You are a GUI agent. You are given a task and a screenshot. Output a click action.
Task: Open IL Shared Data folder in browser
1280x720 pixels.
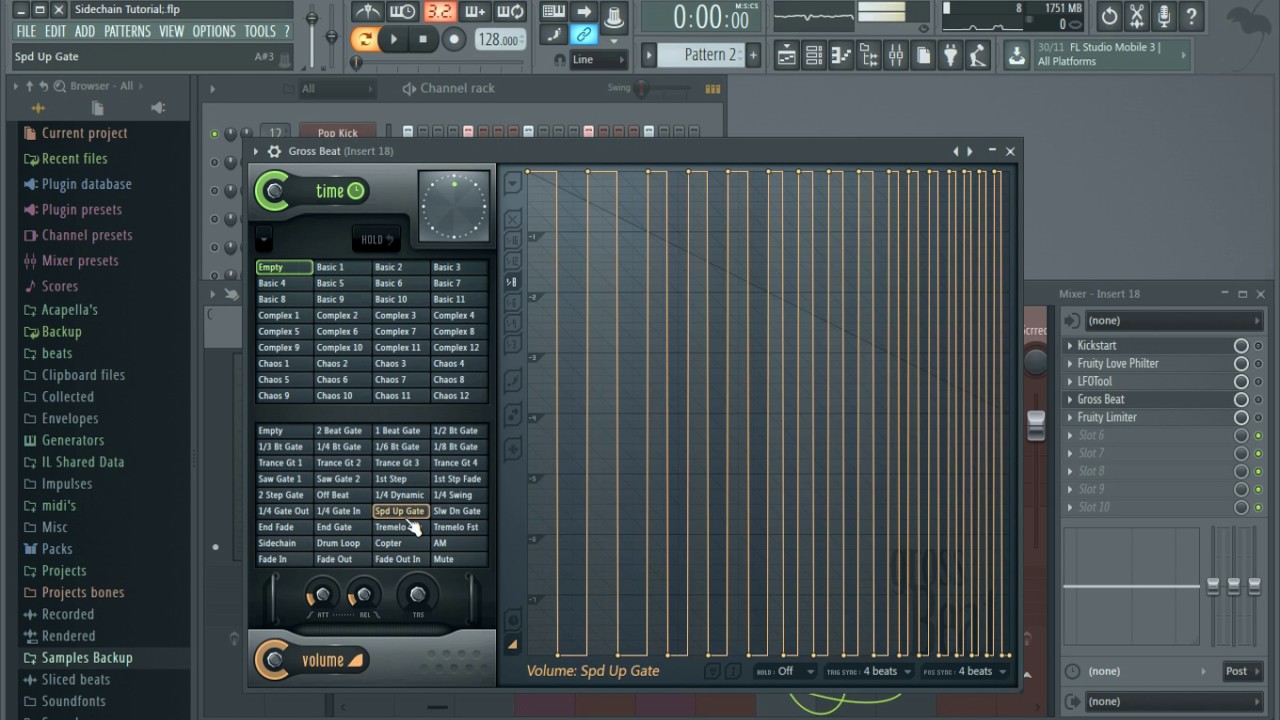click(x=83, y=462)
